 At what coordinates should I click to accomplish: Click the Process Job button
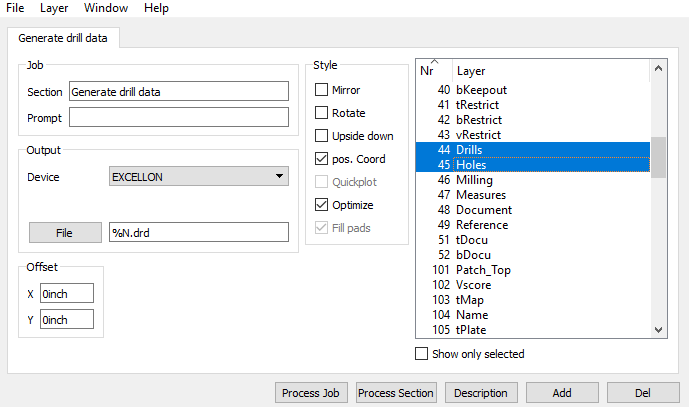pyautogui.click(x=311, y=392)
